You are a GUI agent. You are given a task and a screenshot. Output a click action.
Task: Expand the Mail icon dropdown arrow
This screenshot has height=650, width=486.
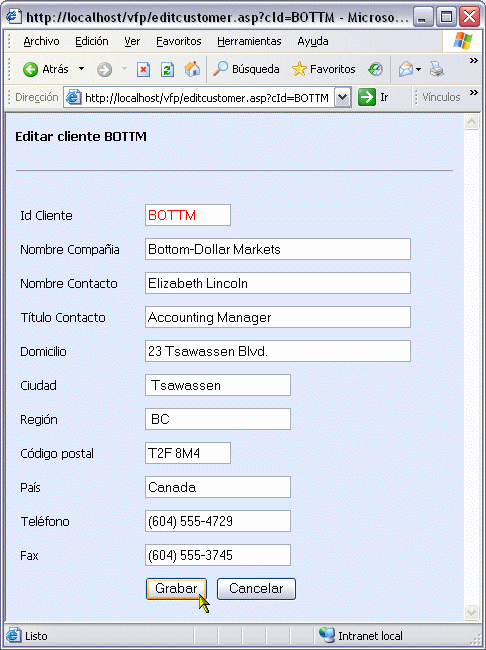tap(418, 69)
